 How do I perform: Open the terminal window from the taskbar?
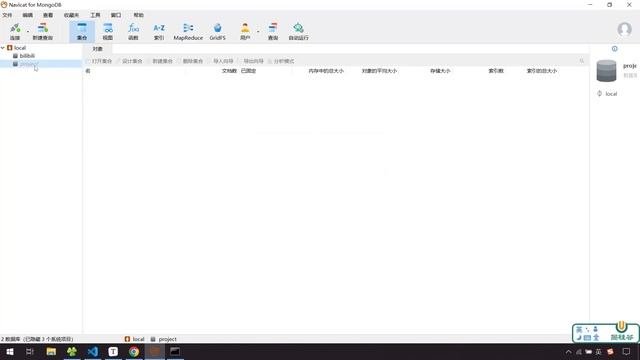point(175,351)
